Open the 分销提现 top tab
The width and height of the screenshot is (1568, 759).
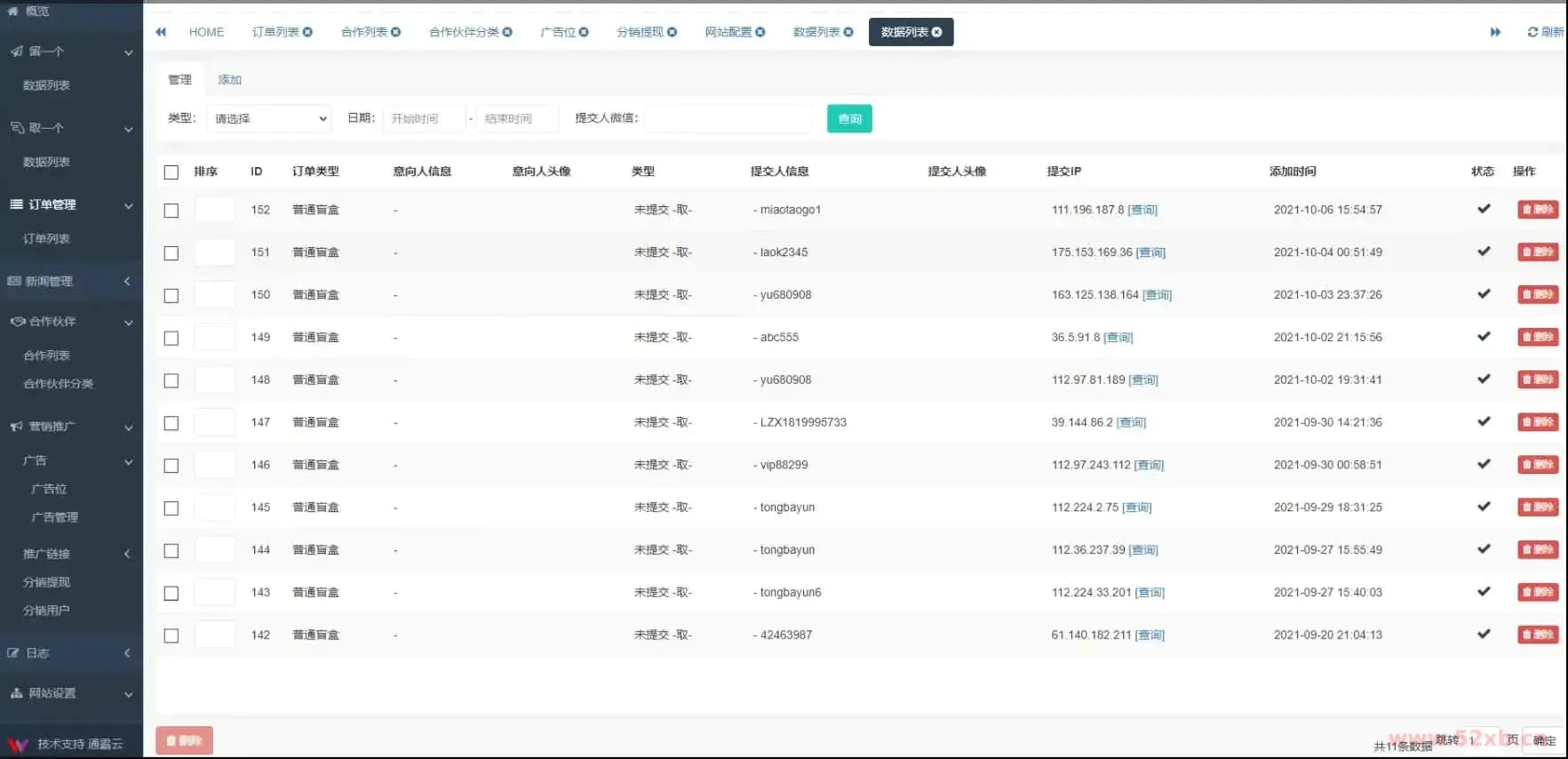point(640,32)
